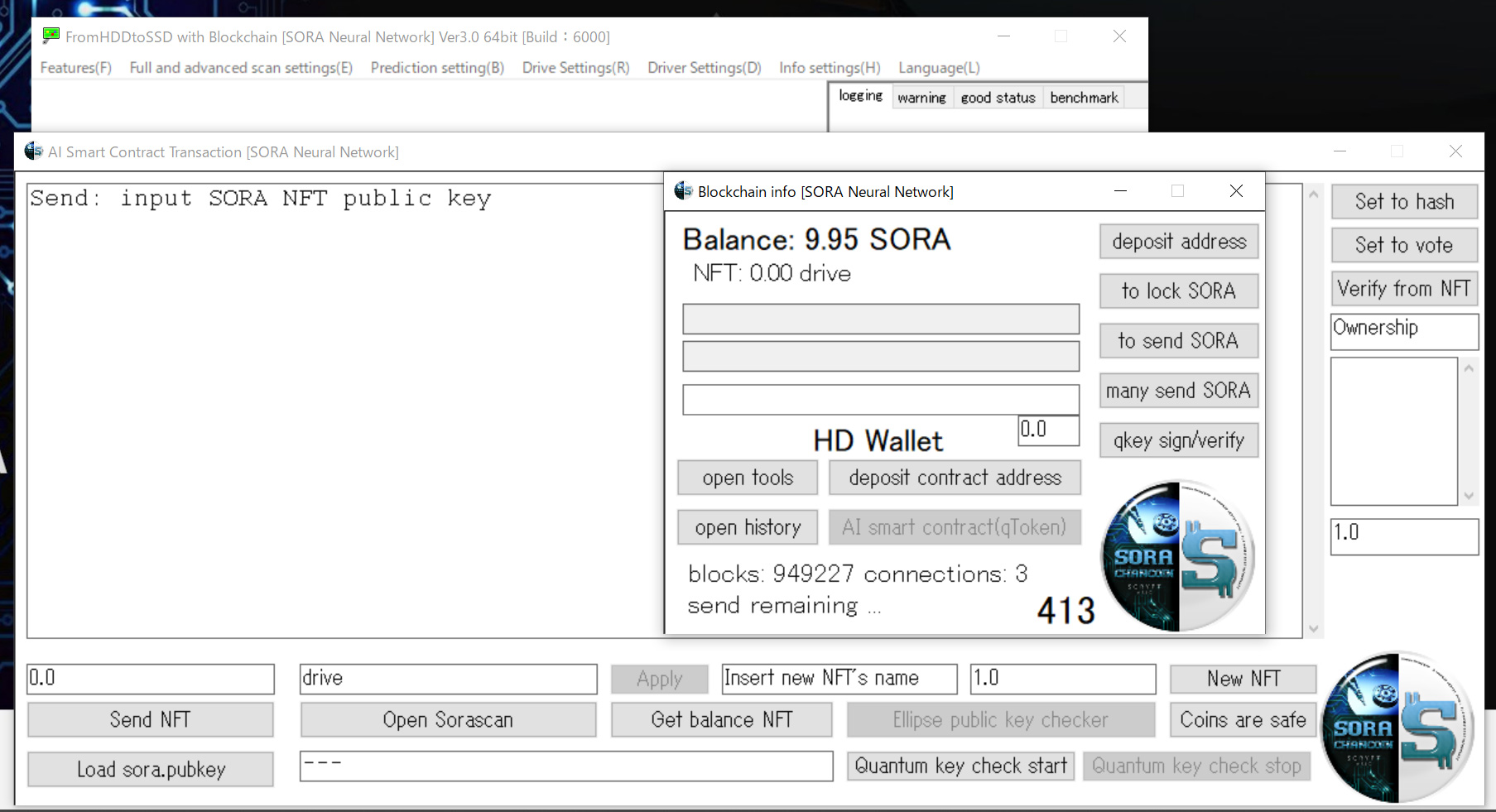Click the Send NFT button
The image size is (1496, 812).
coord(150,719)
